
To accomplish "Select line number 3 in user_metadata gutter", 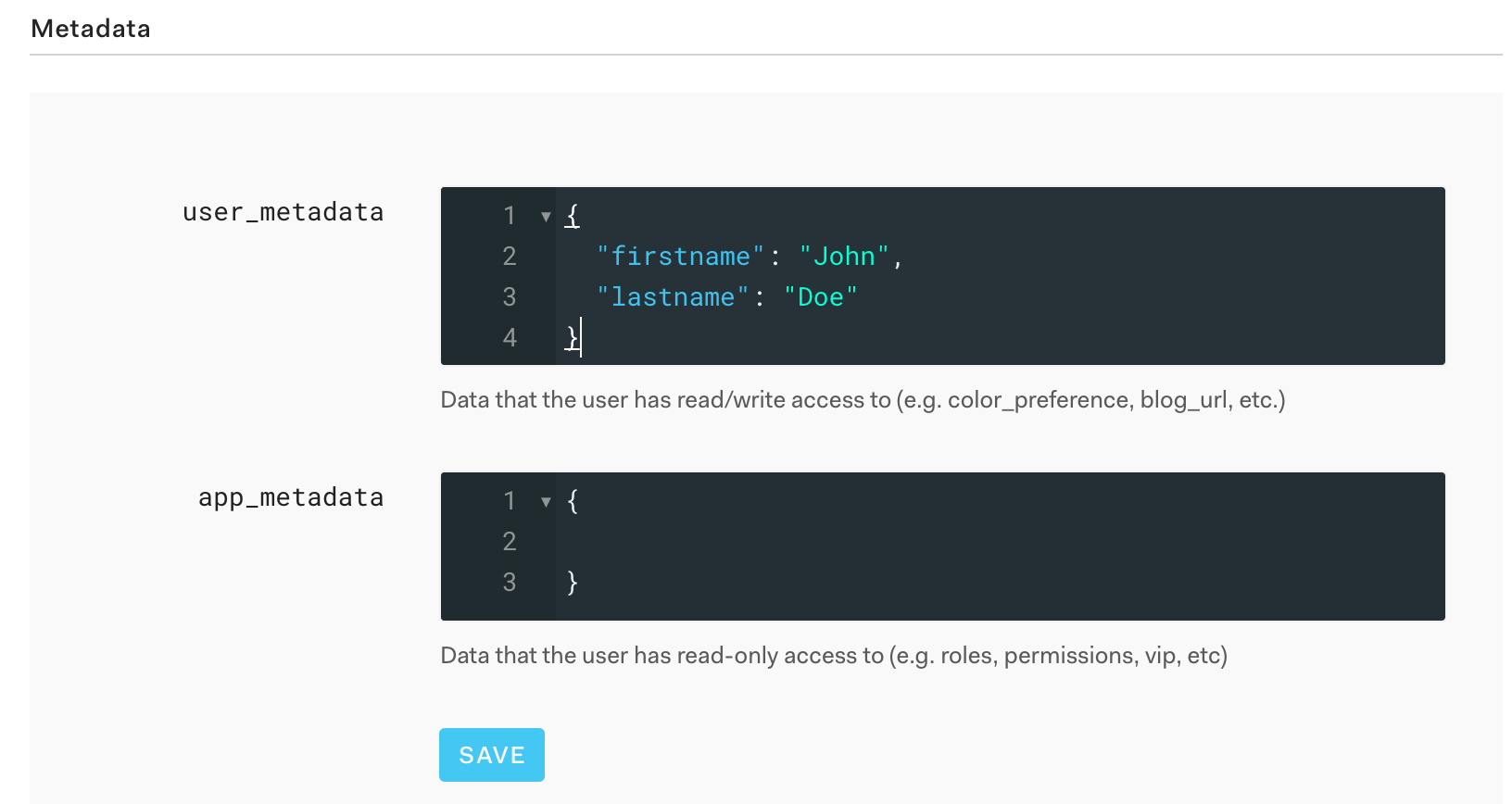I will click(x=509, y=297).
